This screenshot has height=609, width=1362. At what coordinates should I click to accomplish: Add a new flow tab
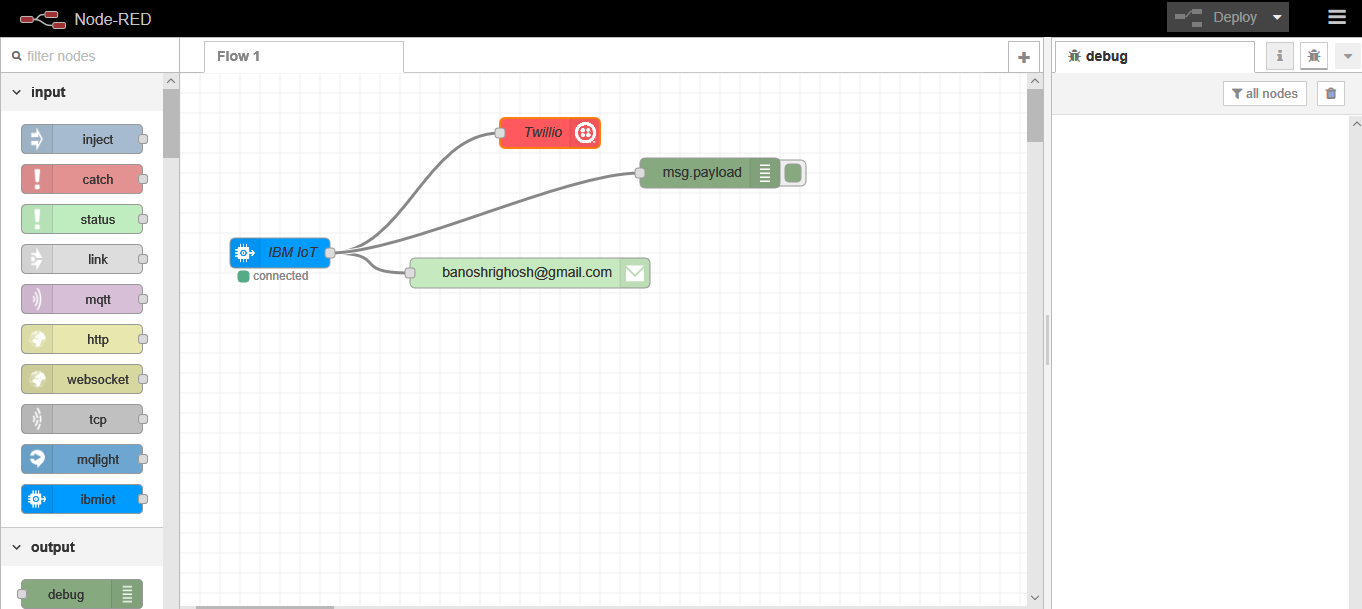(1023, 57)
